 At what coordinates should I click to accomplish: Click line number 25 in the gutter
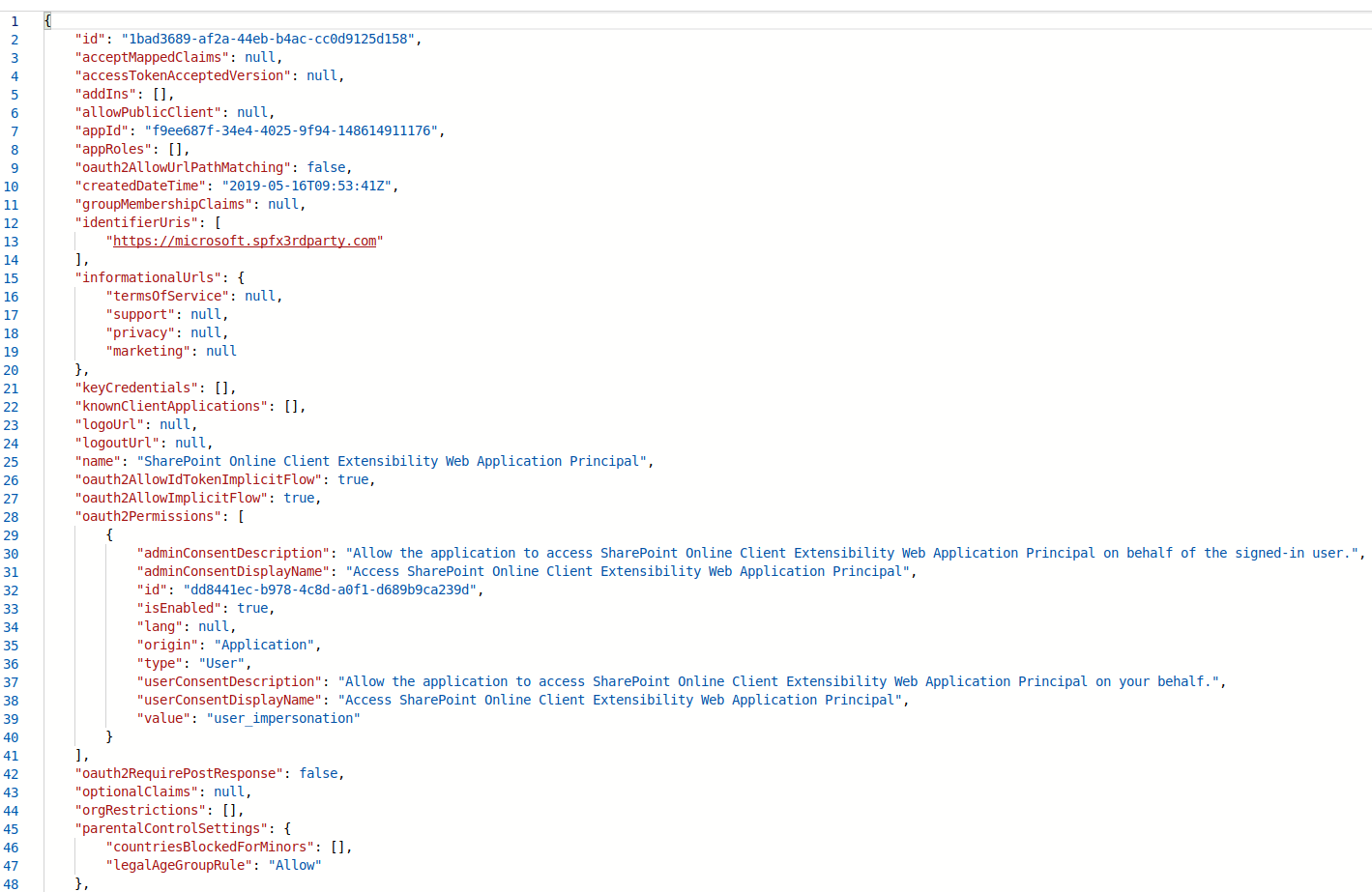point(11,462)
